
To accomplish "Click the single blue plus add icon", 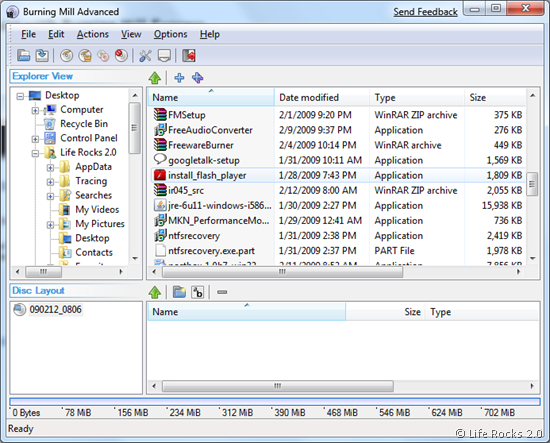I will [179, 78].
